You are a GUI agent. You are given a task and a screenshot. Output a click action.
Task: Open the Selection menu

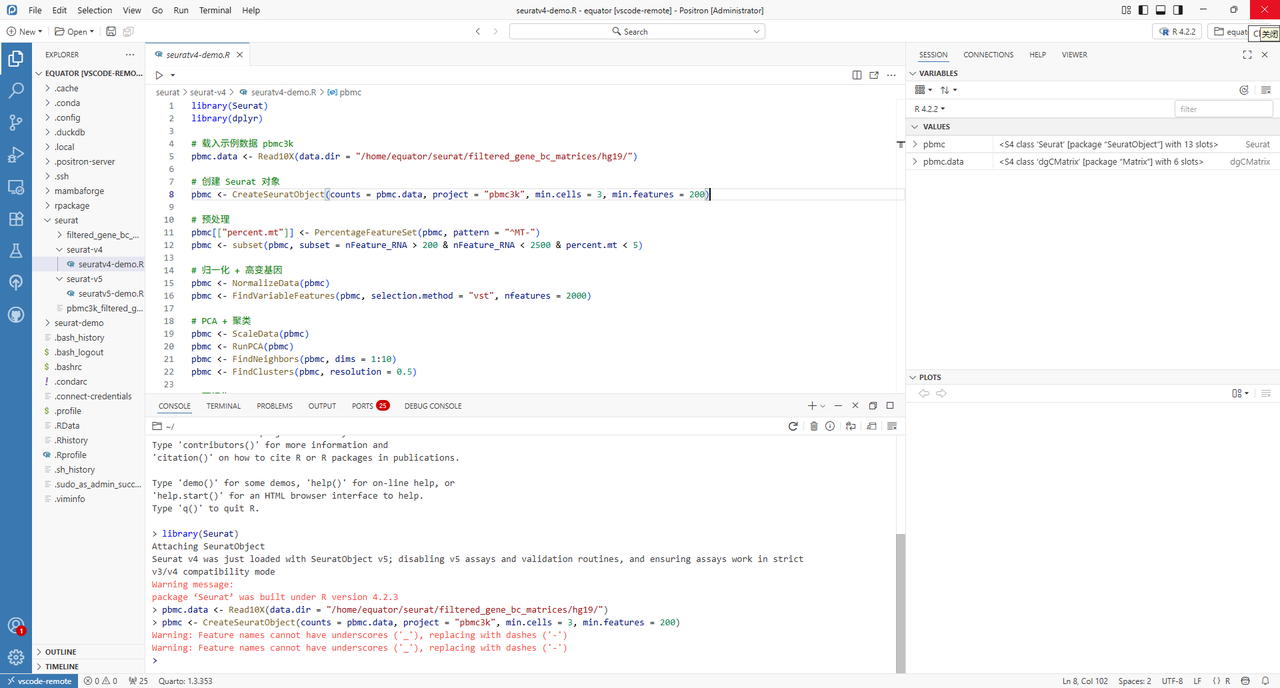pyautogui.click(x=95, y=10)
